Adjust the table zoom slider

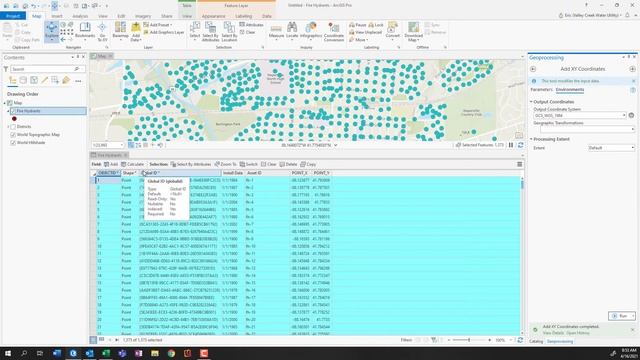pyautogui.click(x=469, y=340)
